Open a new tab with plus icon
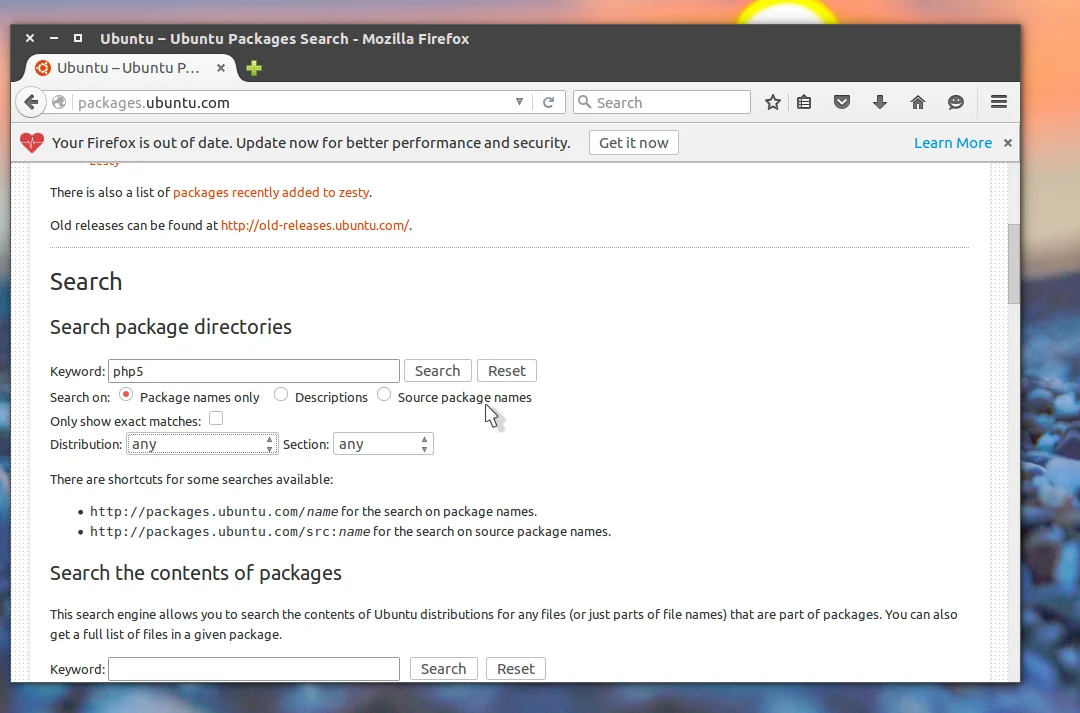This screenshot has width=1080, height=713. coord(254,68)
